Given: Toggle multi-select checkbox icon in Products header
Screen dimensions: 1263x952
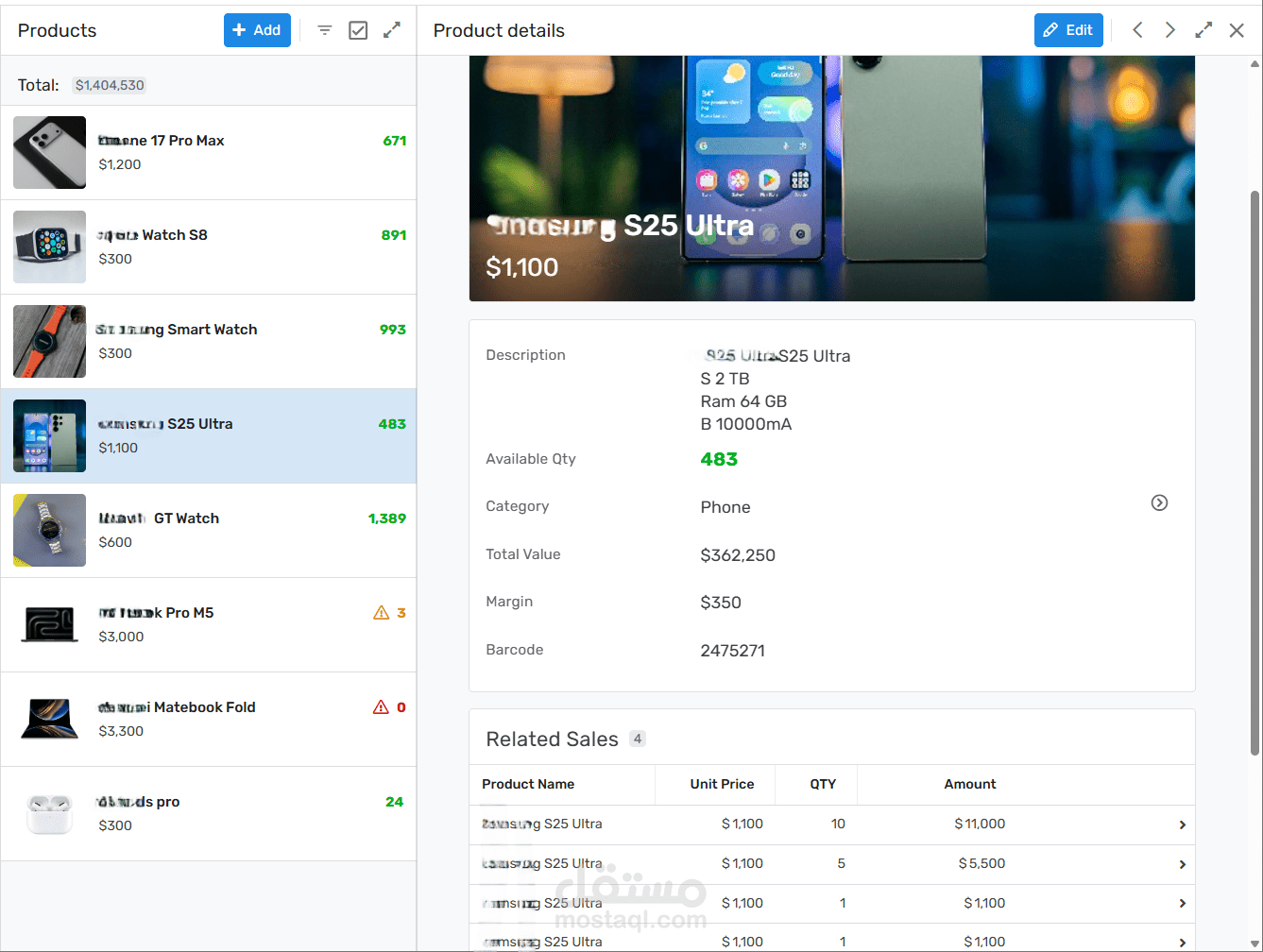Looking at the screenshot, I should click(x=358, y=30).
